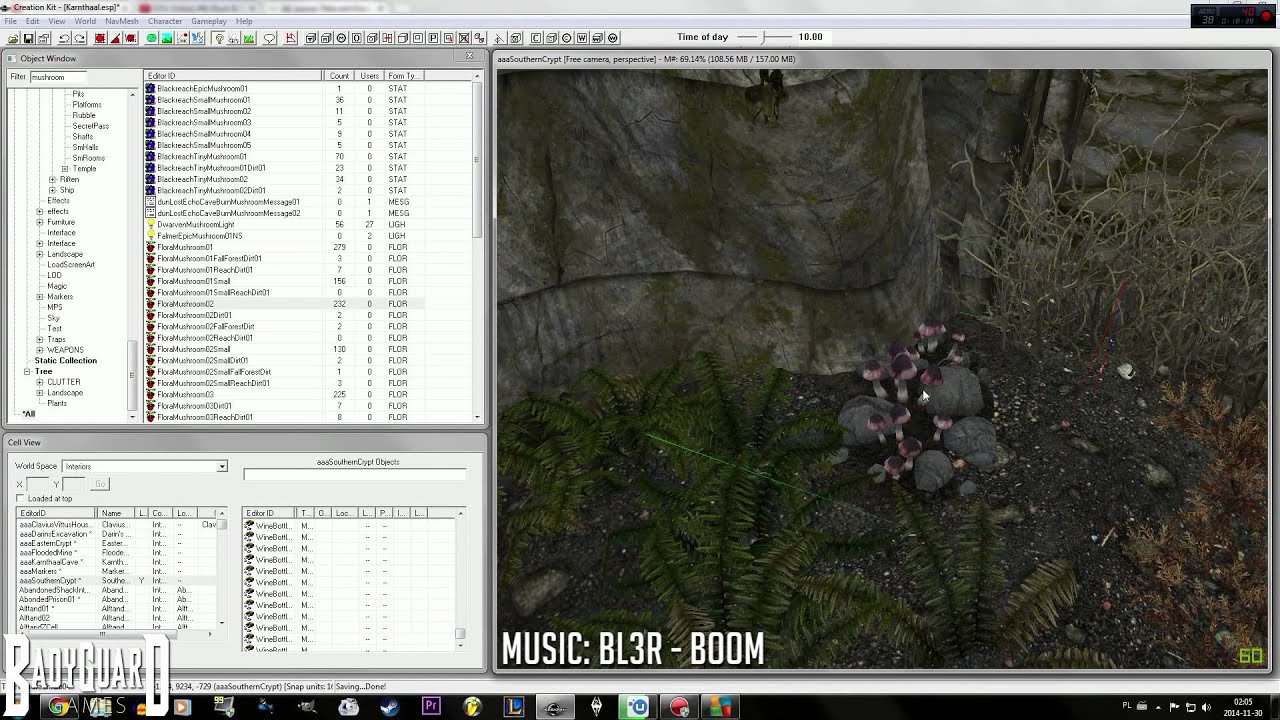Click the save plugin floppy icon
This screenshot has height=720, width=1280.
28,38
